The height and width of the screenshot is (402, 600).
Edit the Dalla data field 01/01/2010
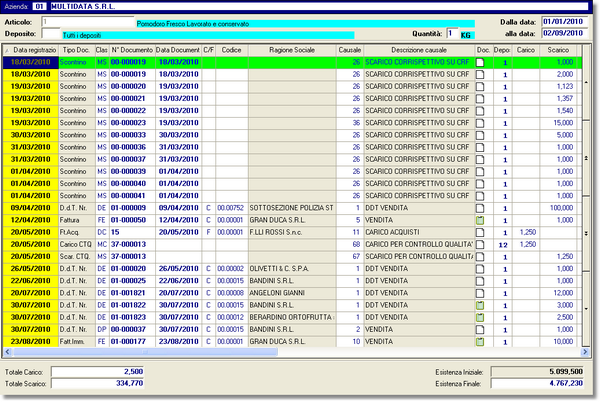point(564,22)
